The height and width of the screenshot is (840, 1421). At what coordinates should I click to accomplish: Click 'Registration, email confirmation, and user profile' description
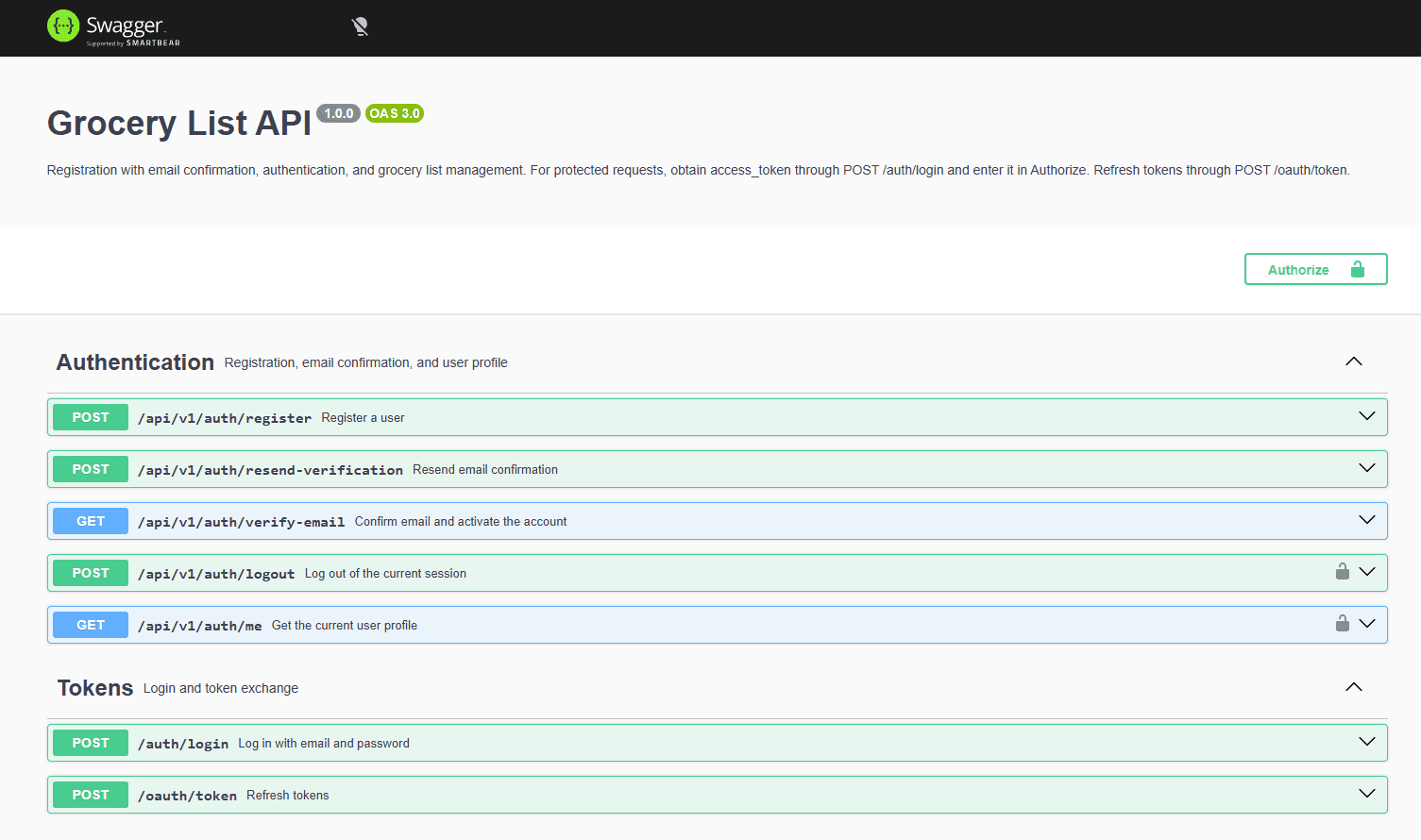366,362
